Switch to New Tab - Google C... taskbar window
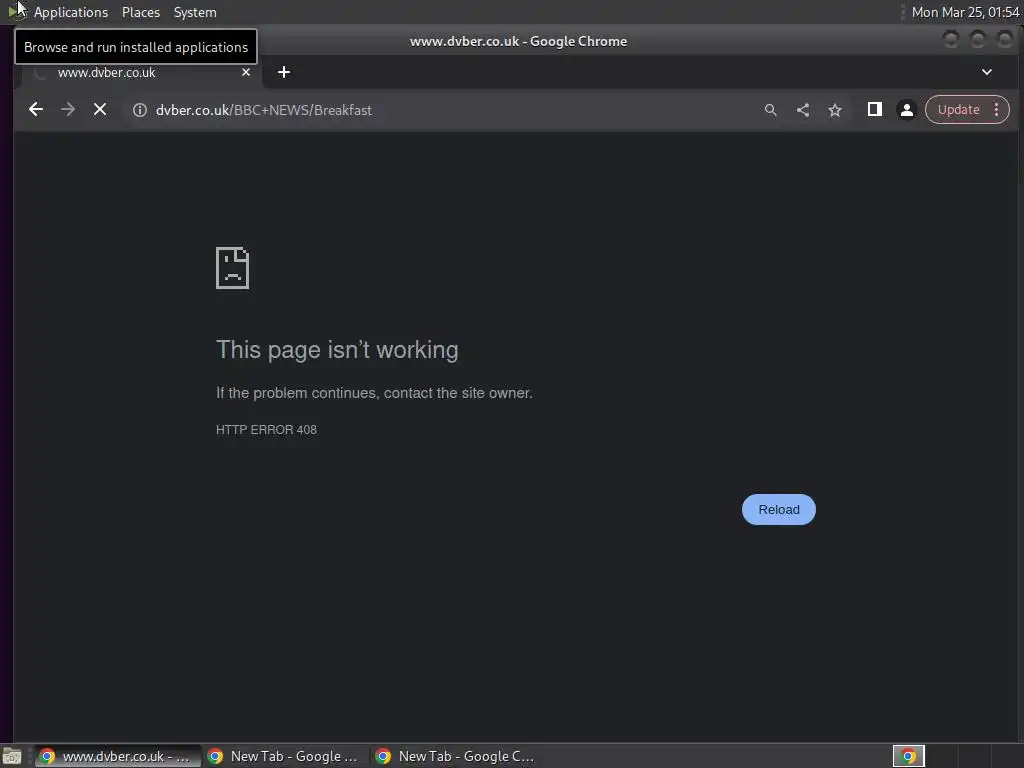 coord(455,756)
